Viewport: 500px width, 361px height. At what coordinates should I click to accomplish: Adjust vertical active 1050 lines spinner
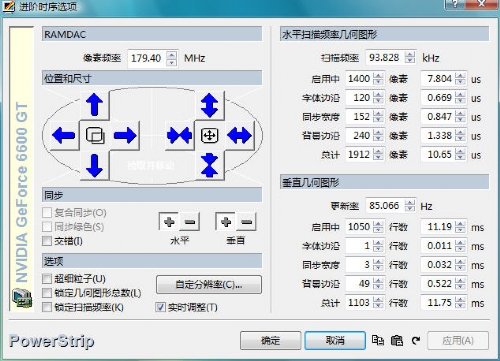[378, 227]
